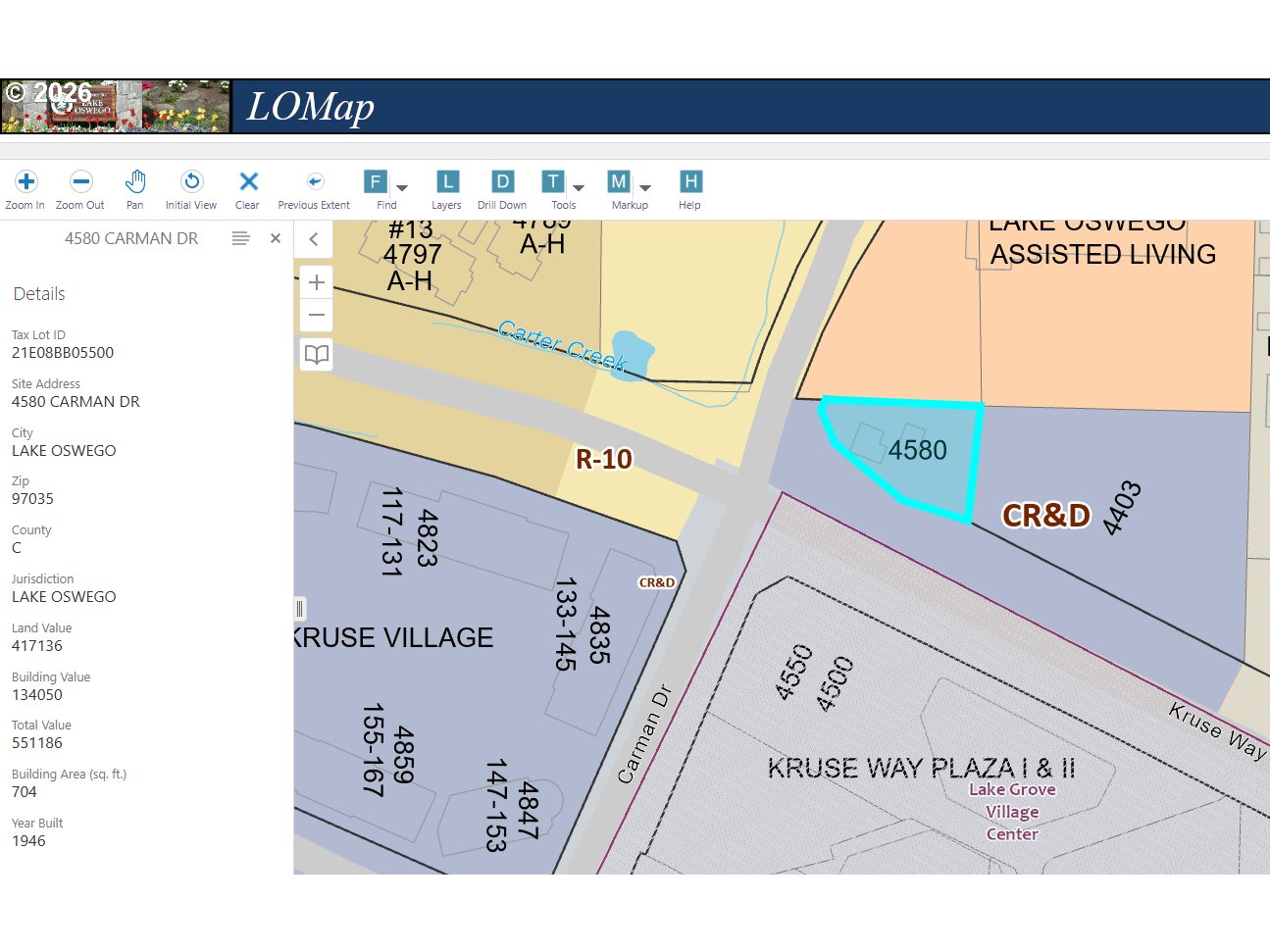Click the Kruse Village map label
The width and height of the screenshot is (1270, 952).
394,637
